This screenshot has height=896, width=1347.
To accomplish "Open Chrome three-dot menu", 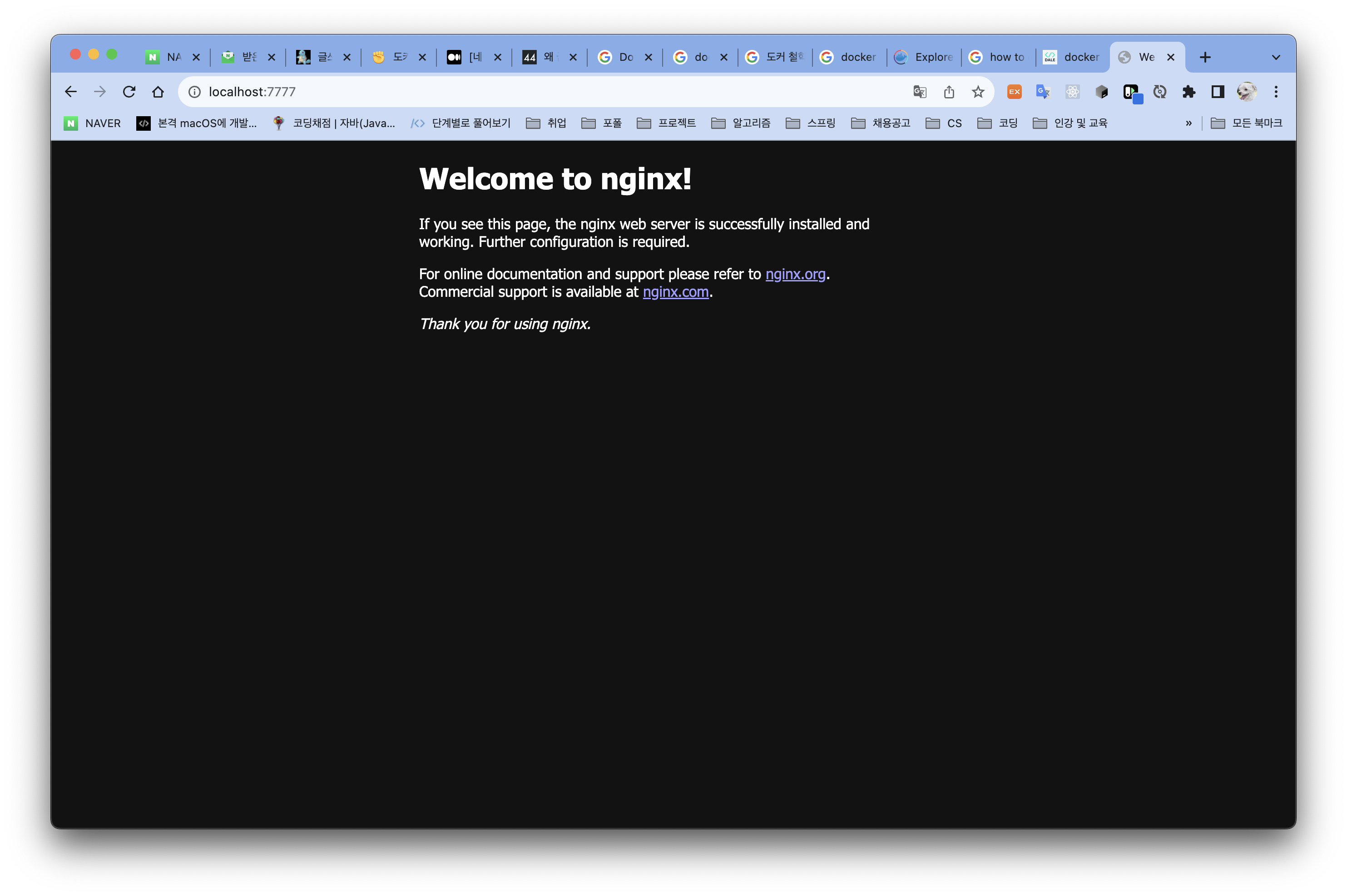I will click(1276, 91).
